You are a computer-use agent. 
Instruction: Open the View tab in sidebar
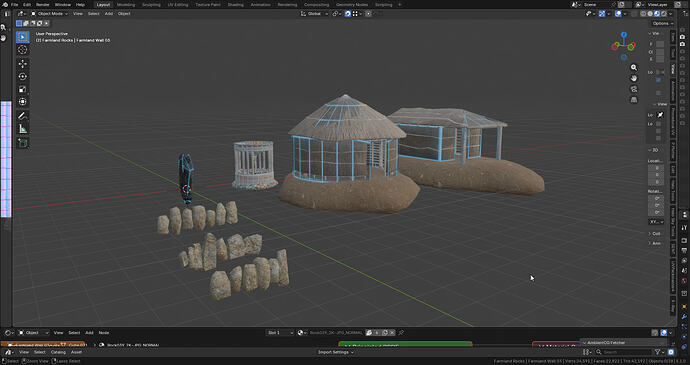coord(673,69)
